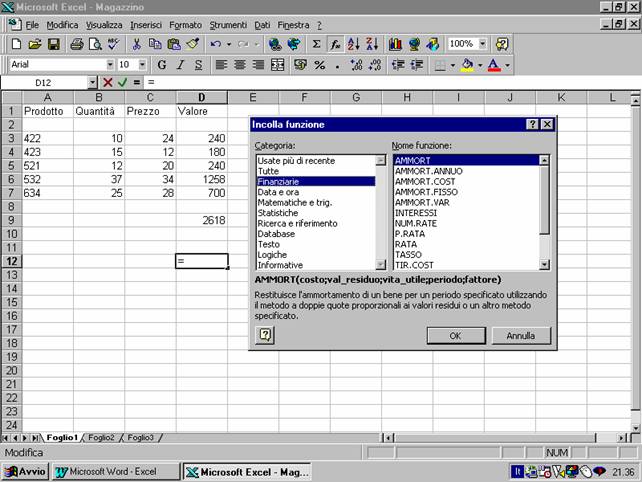Open the Strumenti menu
Viewport: 642px width, 482px height.
tap(228, 25)
